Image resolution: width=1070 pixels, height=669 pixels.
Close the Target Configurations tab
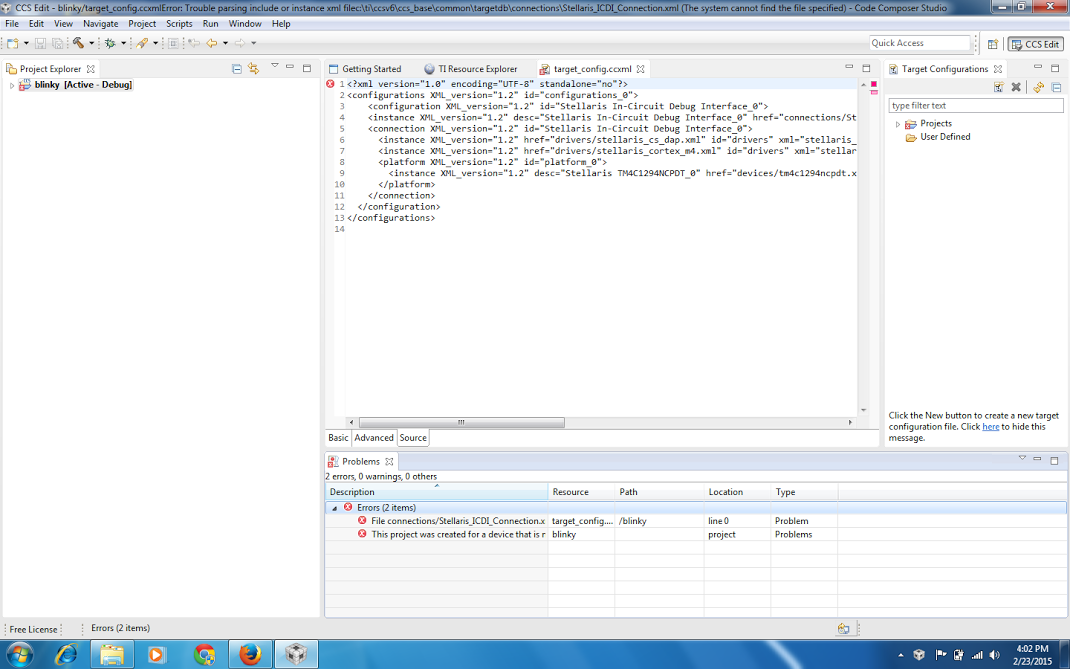tap(998, 69)
